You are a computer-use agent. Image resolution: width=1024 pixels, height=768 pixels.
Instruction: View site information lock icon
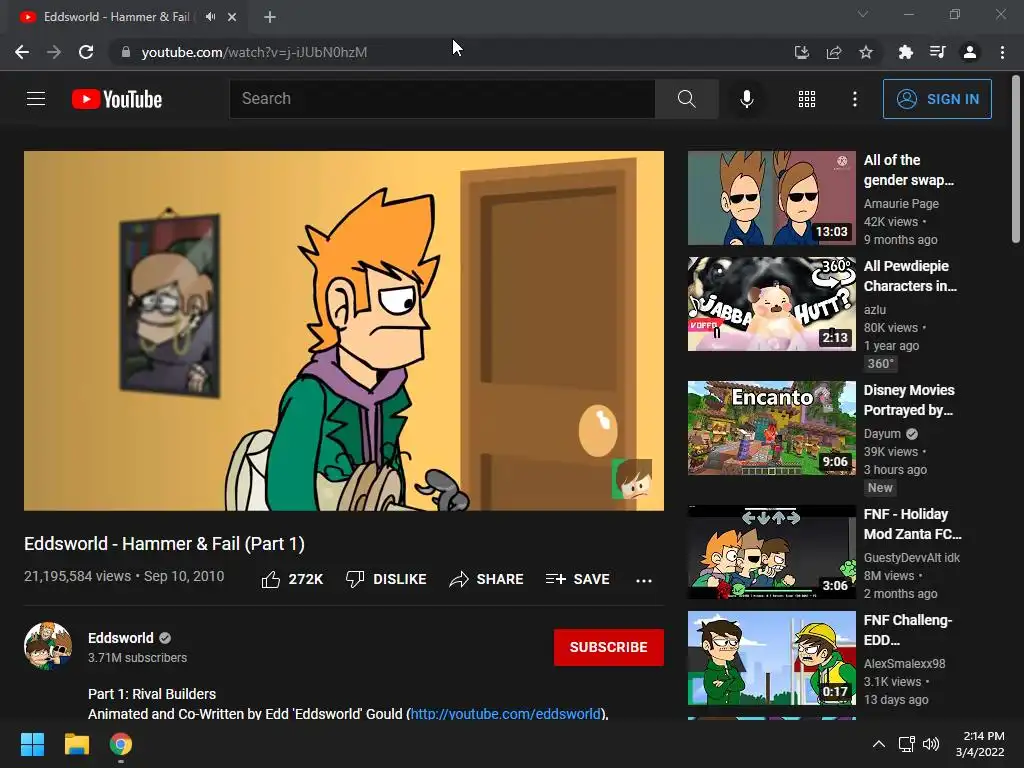[126, 52]
